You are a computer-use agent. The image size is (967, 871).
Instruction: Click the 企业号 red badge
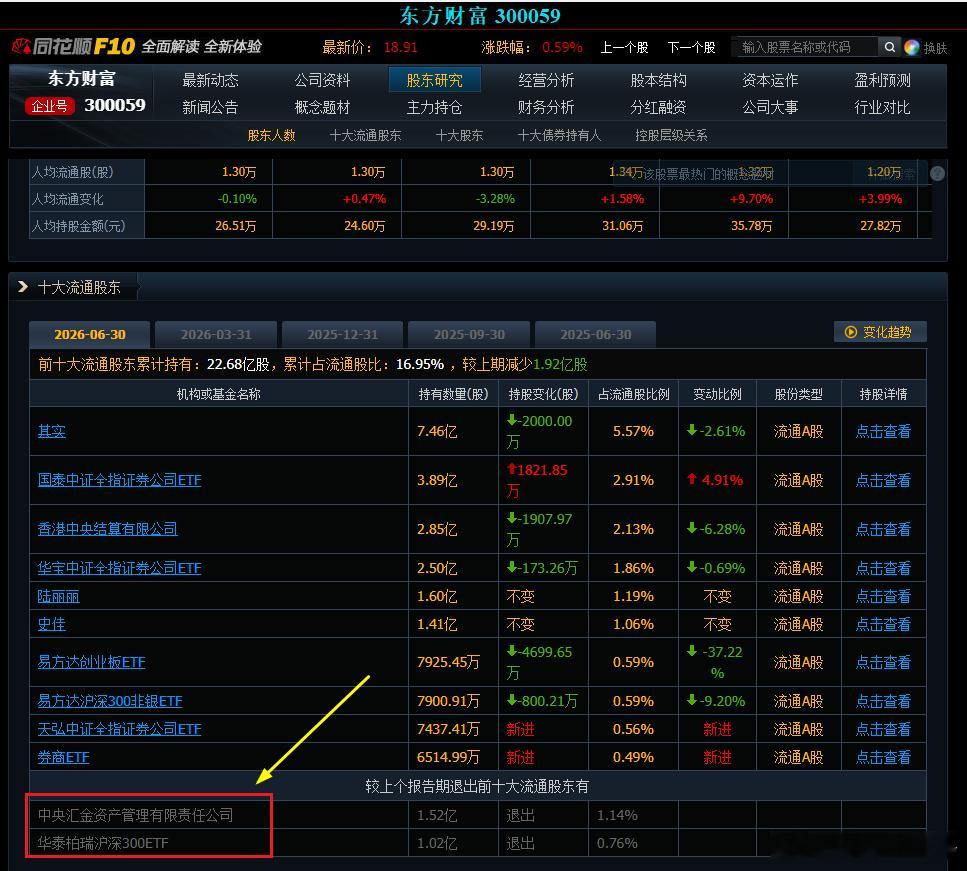point(50,106)
